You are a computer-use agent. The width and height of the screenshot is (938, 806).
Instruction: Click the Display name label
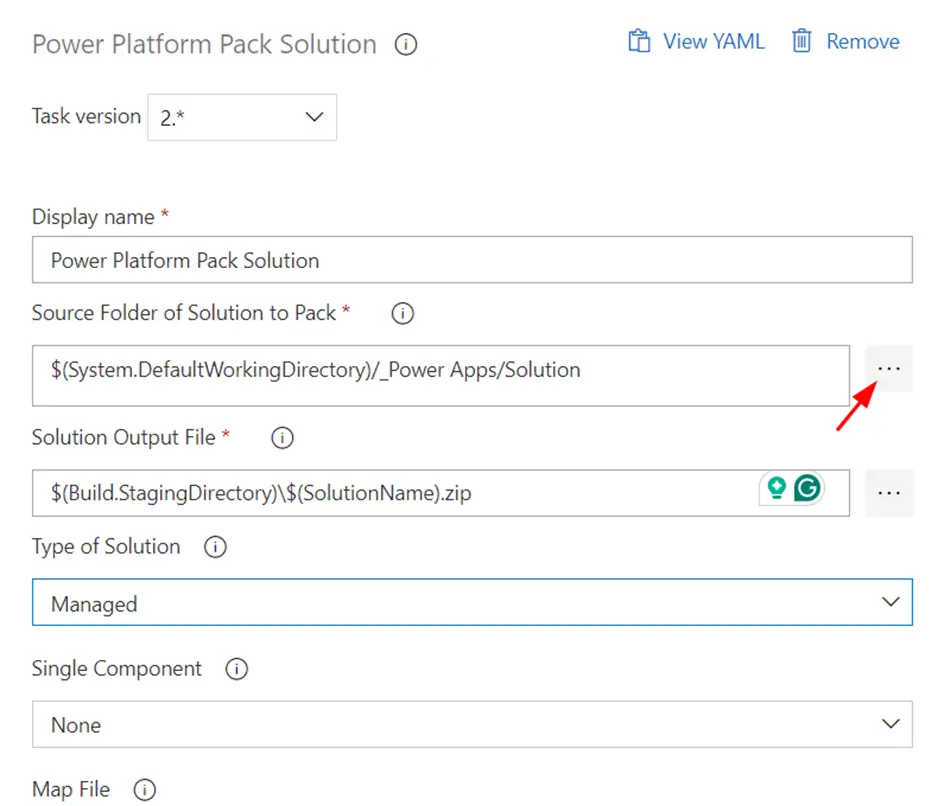93,217
